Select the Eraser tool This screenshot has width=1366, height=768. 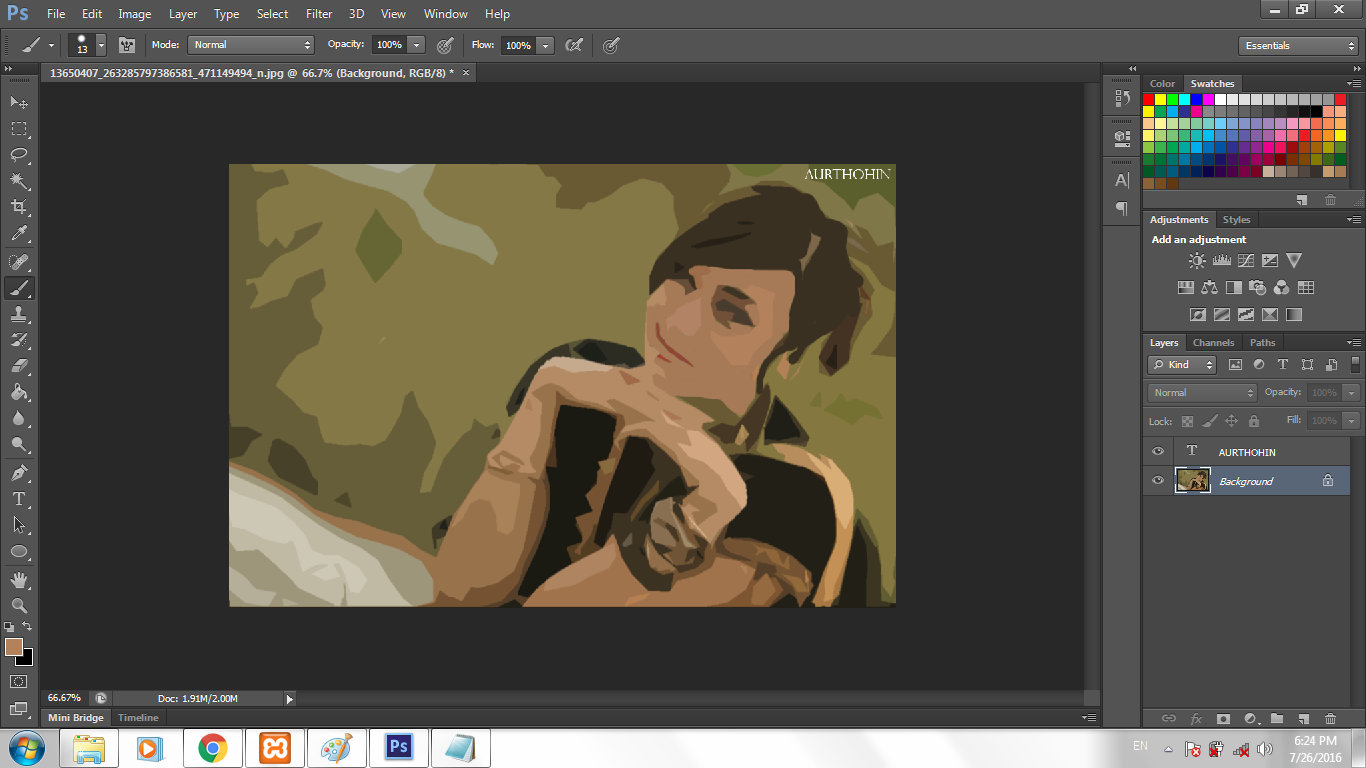19,366
